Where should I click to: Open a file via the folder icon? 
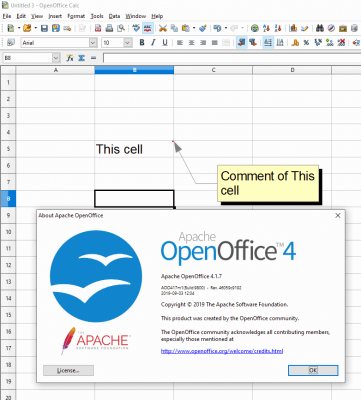27,28
